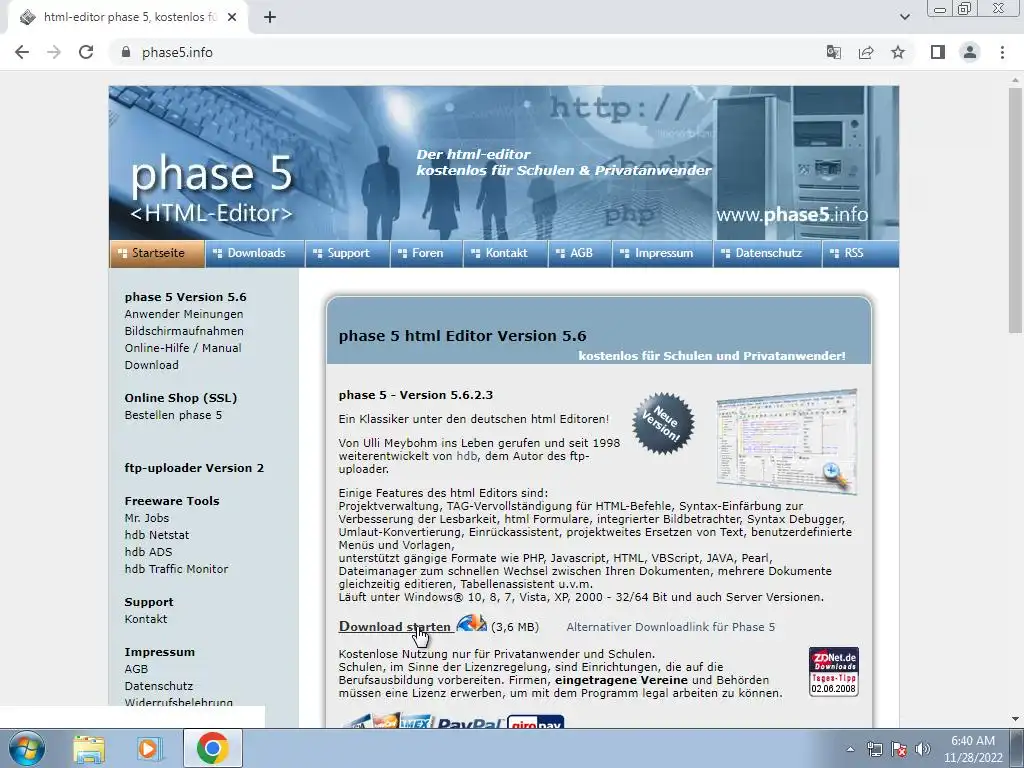Click the download globe icon beside Download starten

472,623
